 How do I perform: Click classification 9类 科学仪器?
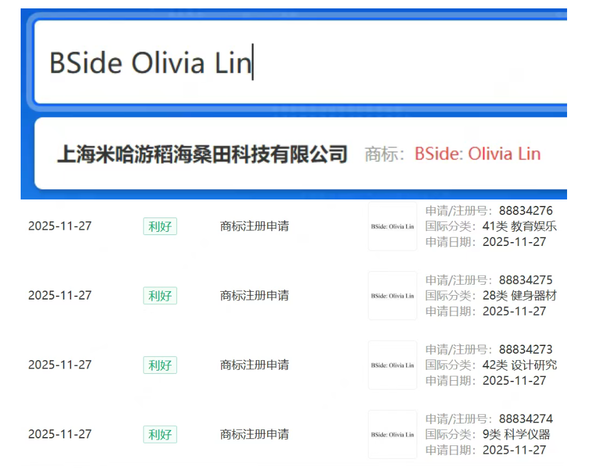pos(516,434)
